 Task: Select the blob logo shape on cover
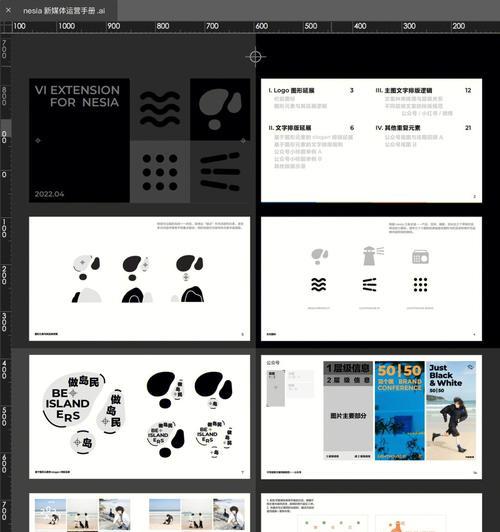(x=220, y=109)
